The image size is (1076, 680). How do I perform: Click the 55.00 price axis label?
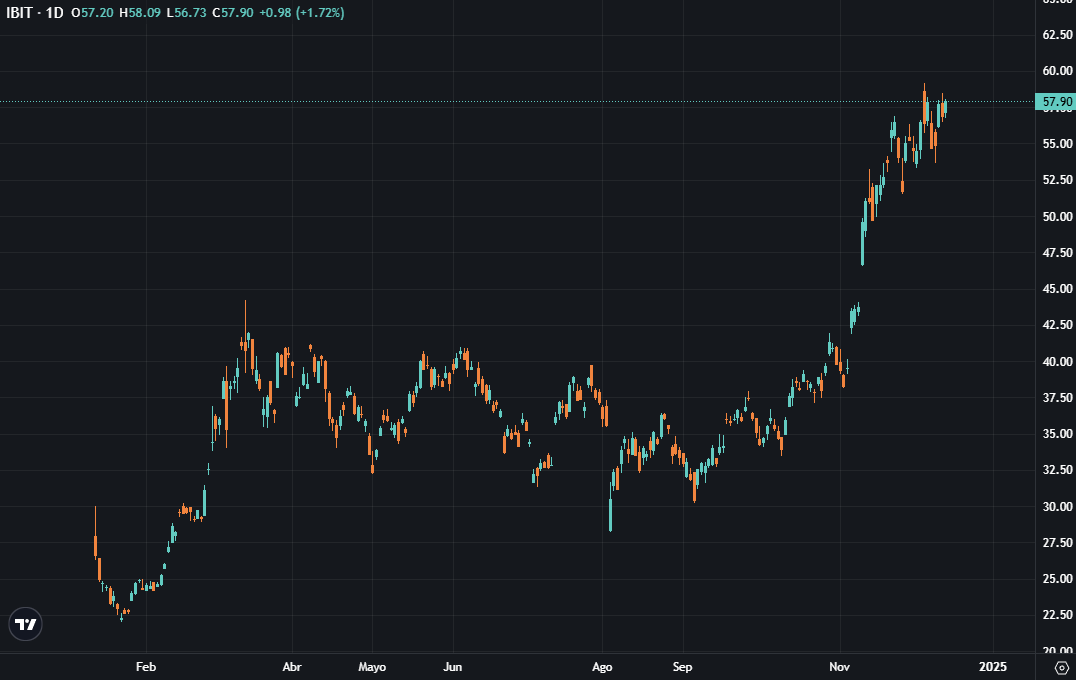(x=1057, y=143)
